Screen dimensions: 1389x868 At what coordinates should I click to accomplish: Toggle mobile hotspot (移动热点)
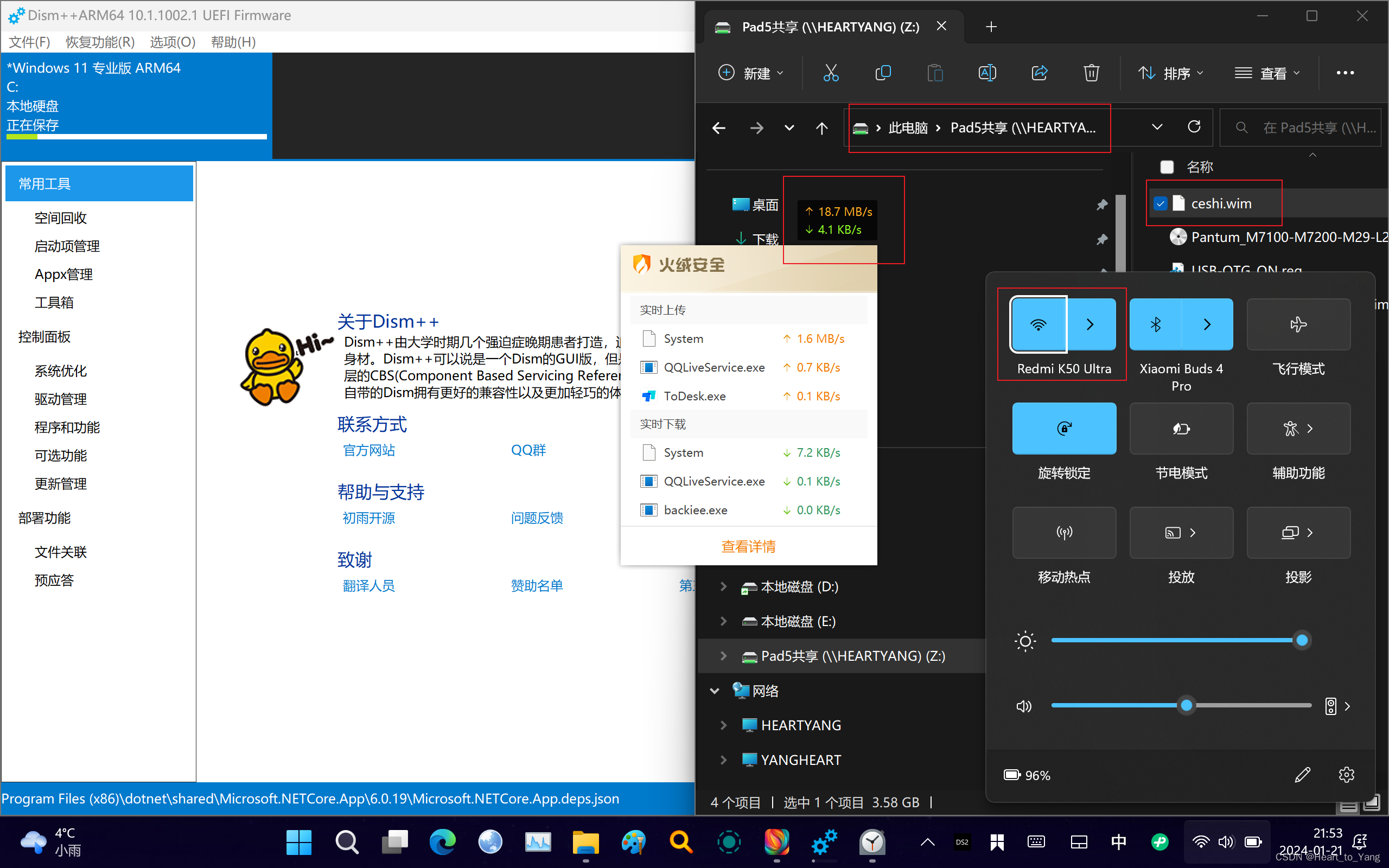(1064, 533)
